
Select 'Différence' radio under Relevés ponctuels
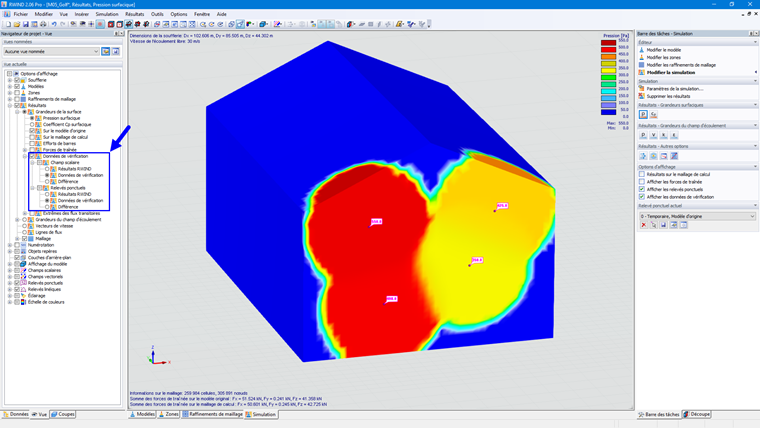47,206
